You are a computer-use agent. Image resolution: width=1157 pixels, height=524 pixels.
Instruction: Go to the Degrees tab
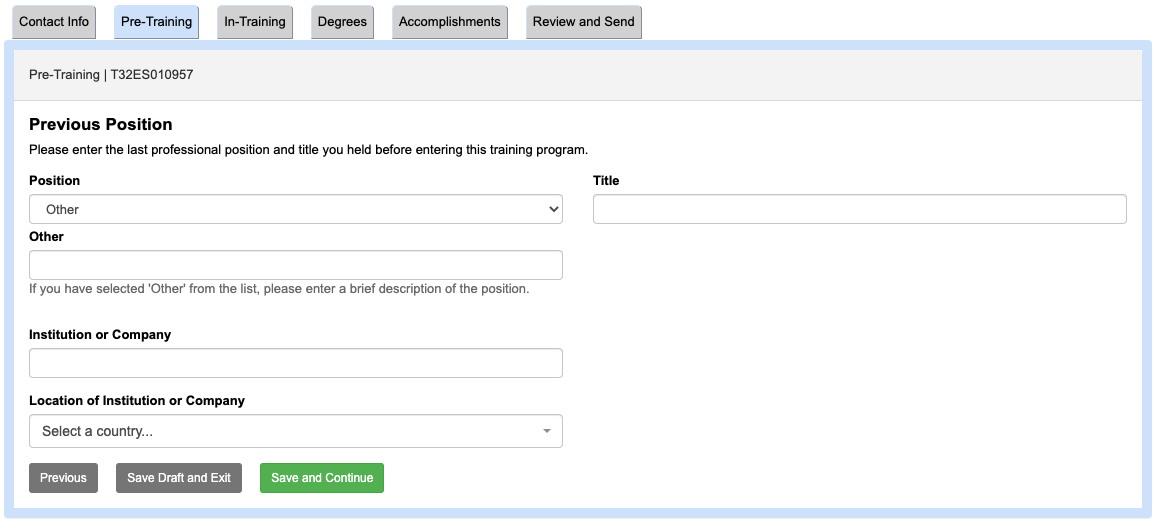tap(342, 22)
